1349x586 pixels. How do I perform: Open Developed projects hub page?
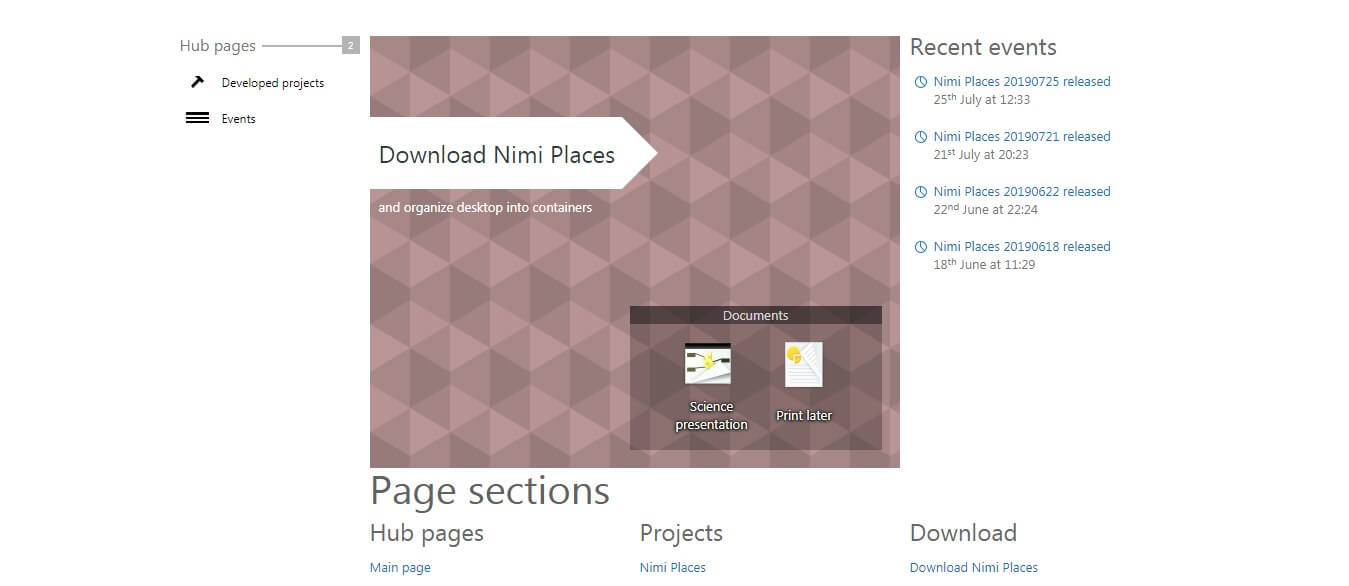pos(273,83)
